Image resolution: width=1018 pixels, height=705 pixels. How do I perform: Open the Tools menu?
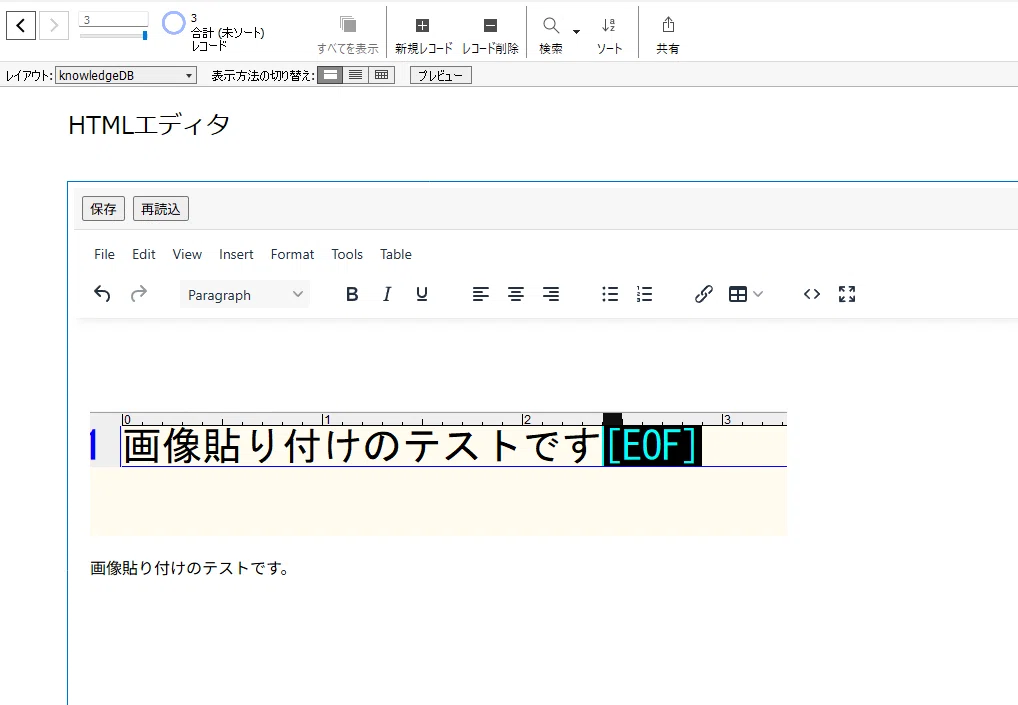point(347,254)
